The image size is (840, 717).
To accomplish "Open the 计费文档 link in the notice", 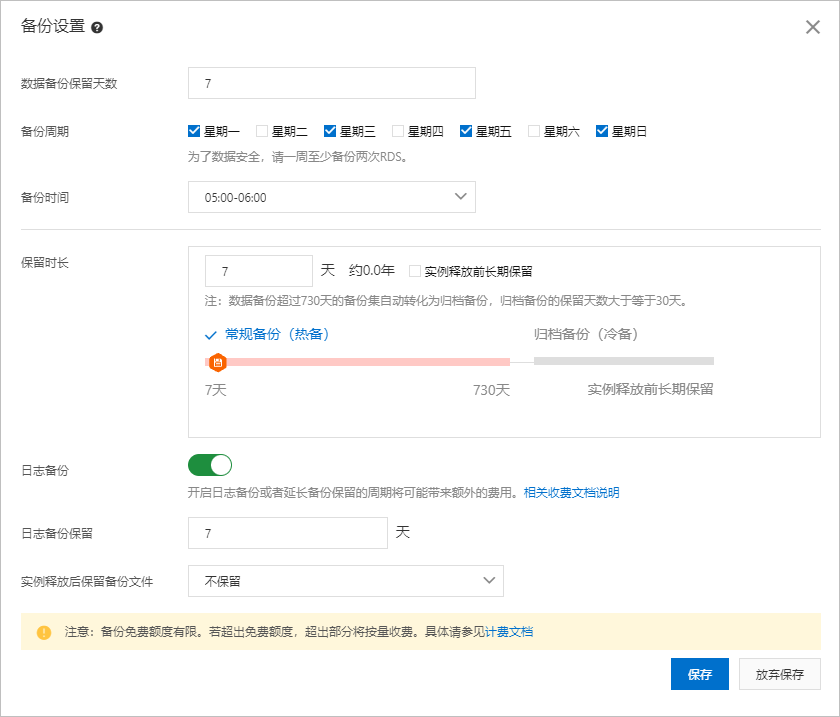I will point(509,632).
